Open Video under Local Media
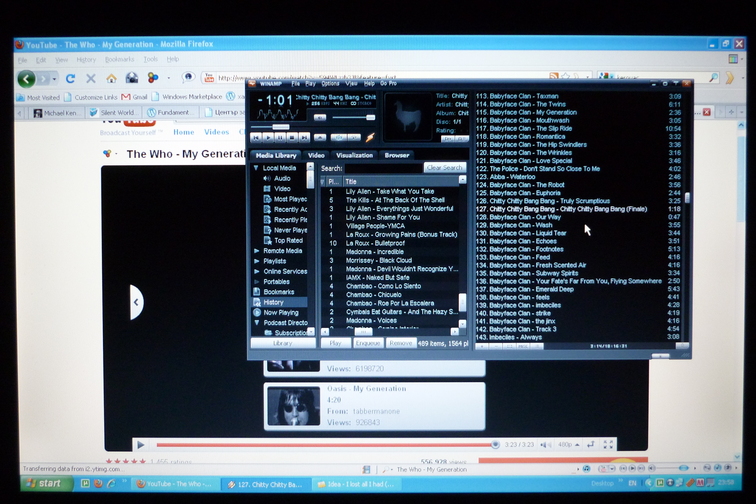Viewport: 756px width, 504px height. (x=282, y=189)
